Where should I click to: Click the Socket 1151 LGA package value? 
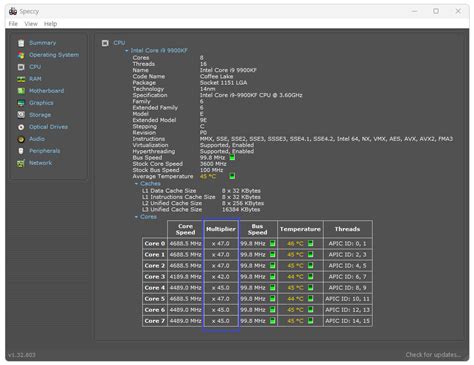coord(223,83)
